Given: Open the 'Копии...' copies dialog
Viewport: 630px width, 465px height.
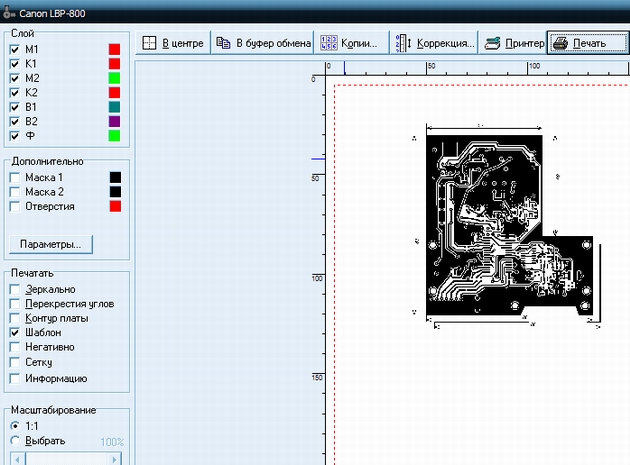Looking at the screenshot, I should (348, 44).
